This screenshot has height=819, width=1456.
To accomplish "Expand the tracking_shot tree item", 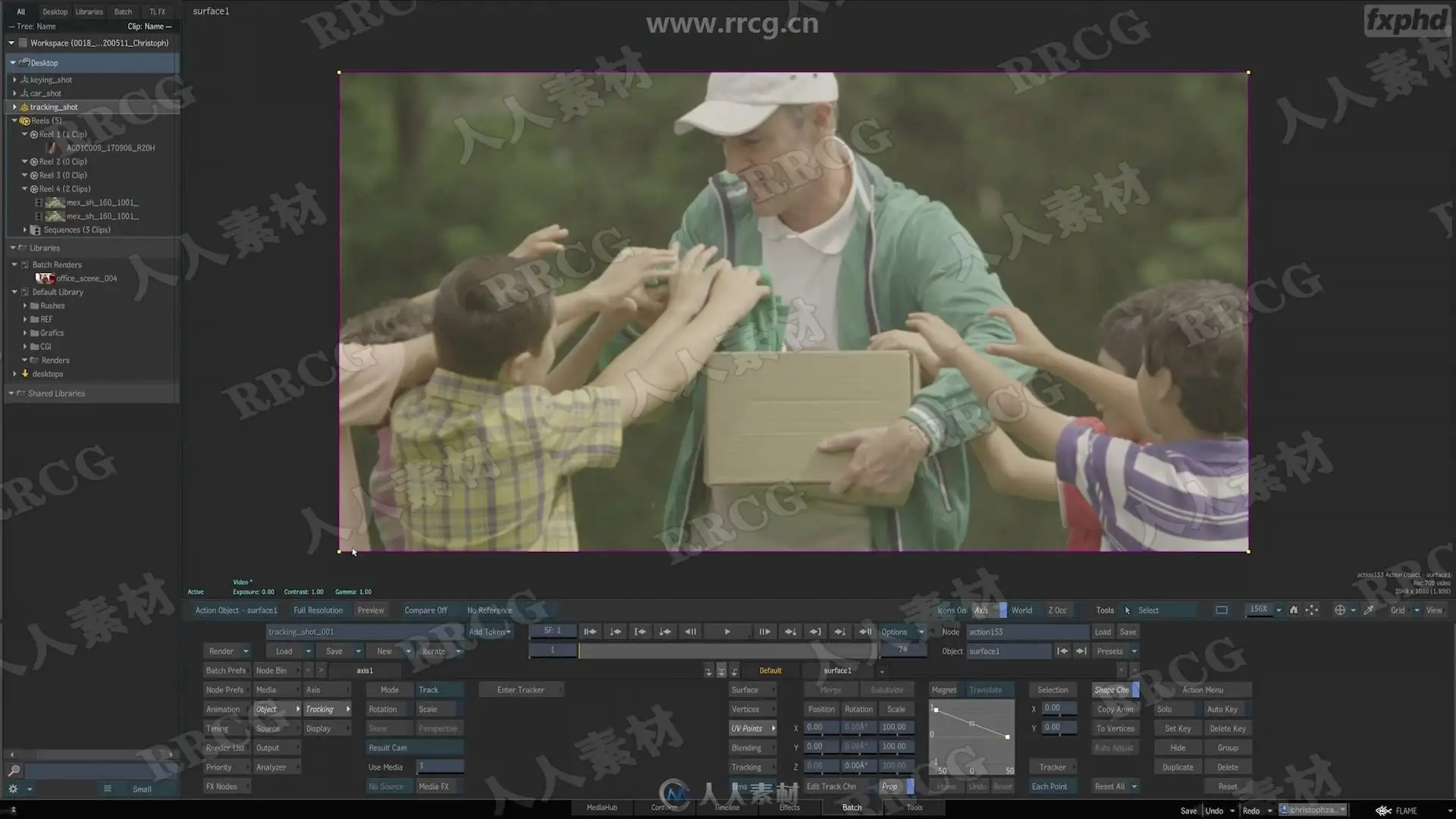I will click(14, 107).
